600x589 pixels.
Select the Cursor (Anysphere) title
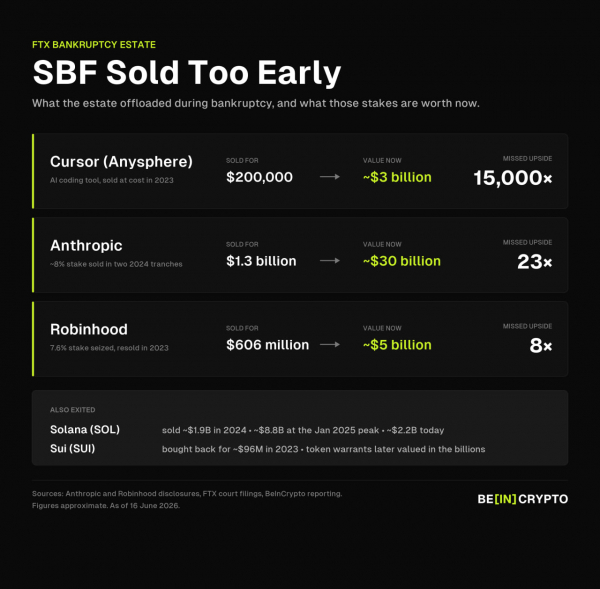tap(121, 162)
